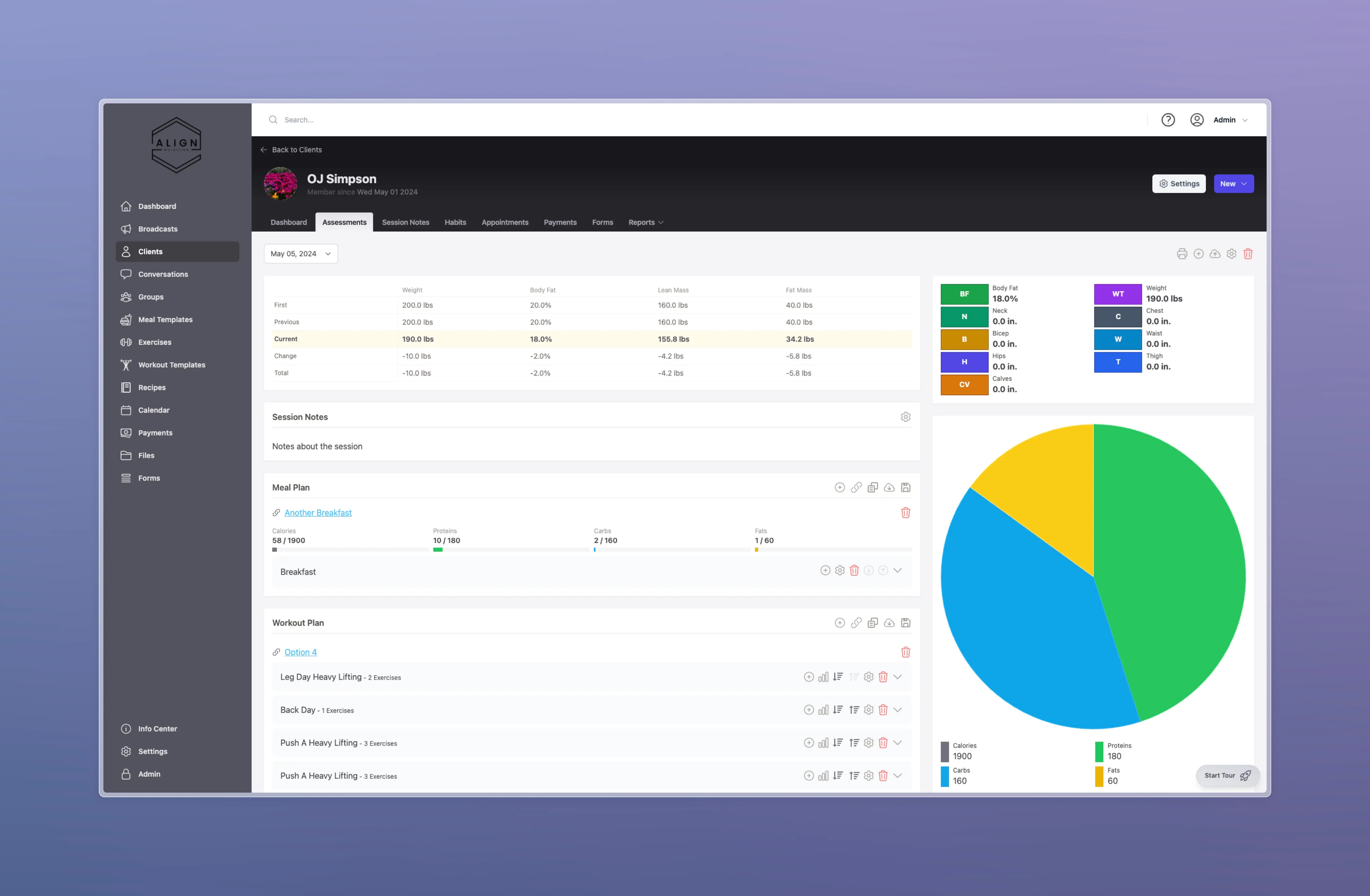1370x896 pixels.
Task: Select the purple WT Weight swatch
Action: 1118,294
